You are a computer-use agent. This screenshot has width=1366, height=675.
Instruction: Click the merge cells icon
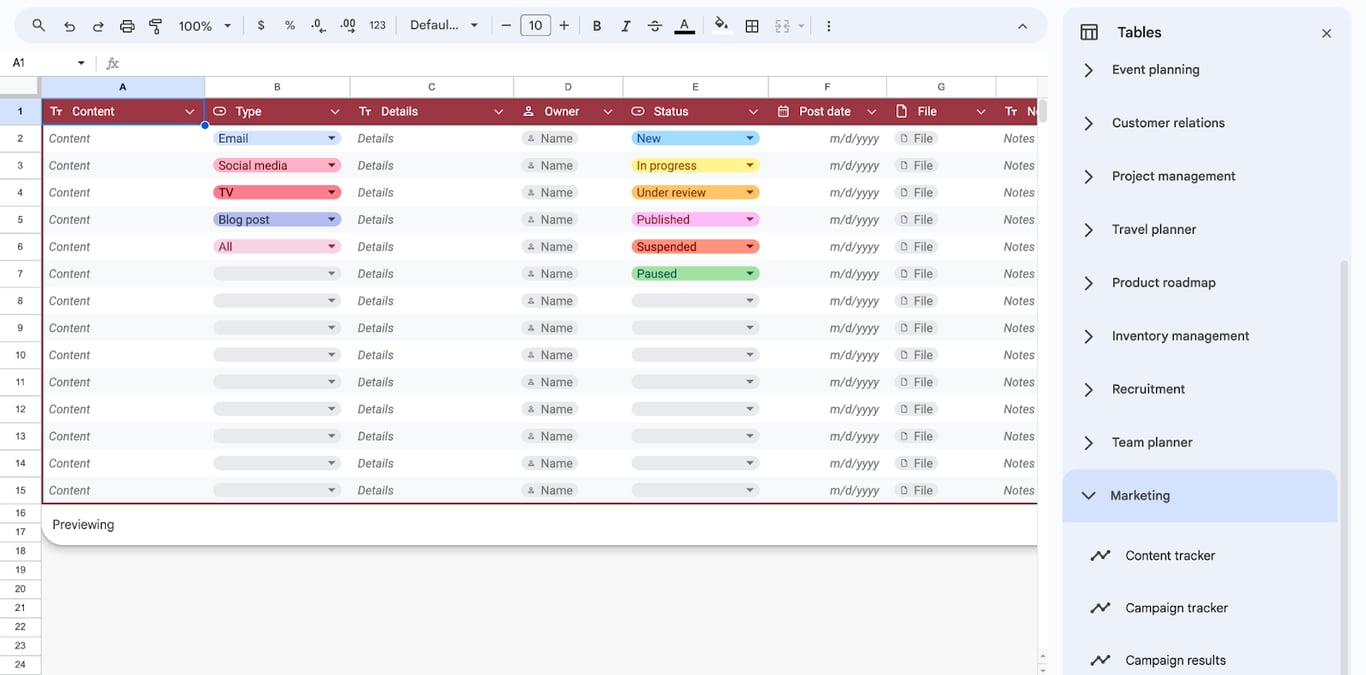pos(783,26)
